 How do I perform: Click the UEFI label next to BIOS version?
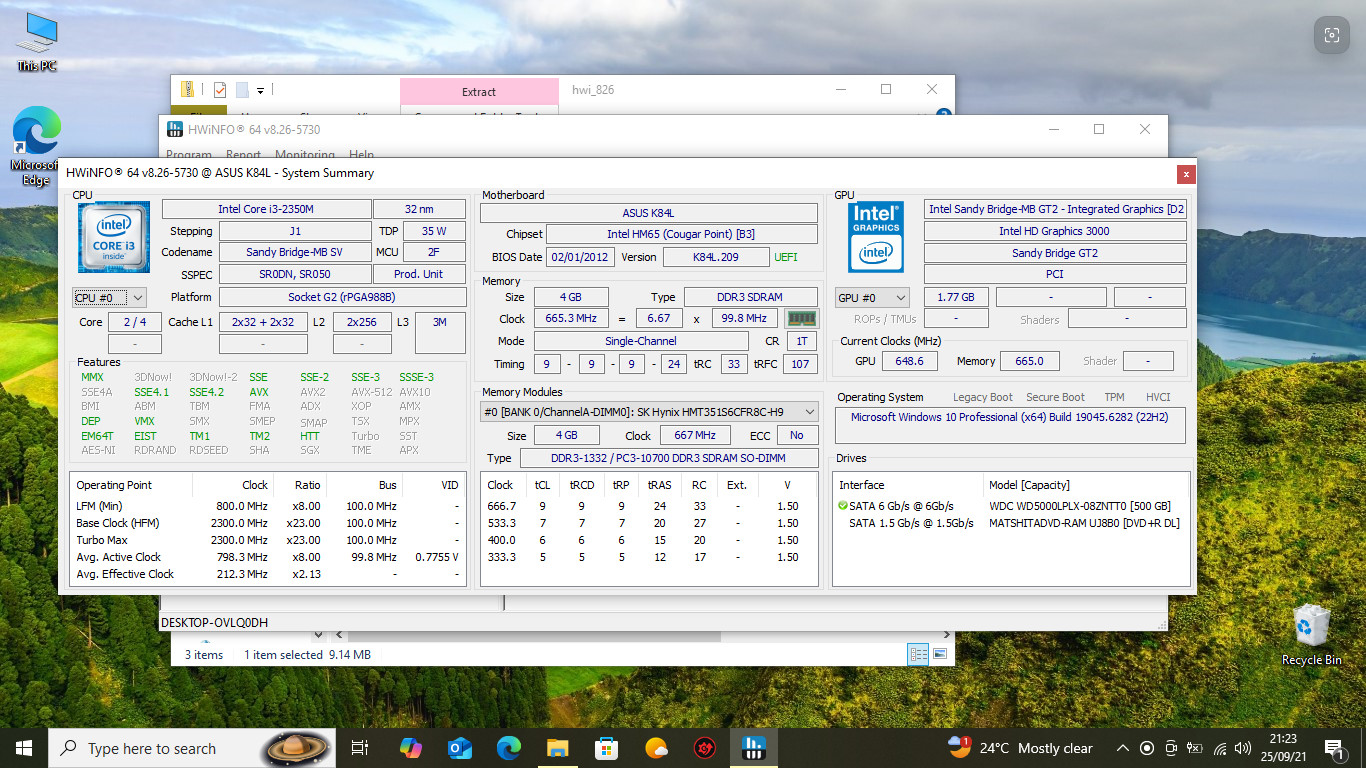pyautogui.click(x=786, y=257)
